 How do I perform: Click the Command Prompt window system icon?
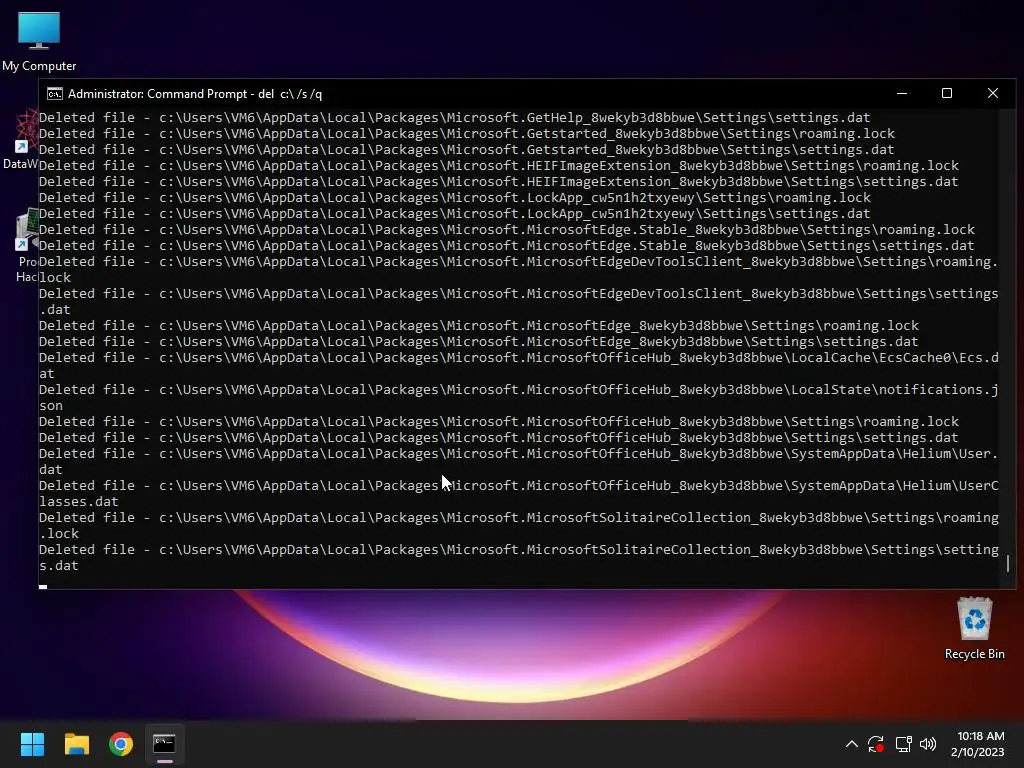[x=55, y=94]
